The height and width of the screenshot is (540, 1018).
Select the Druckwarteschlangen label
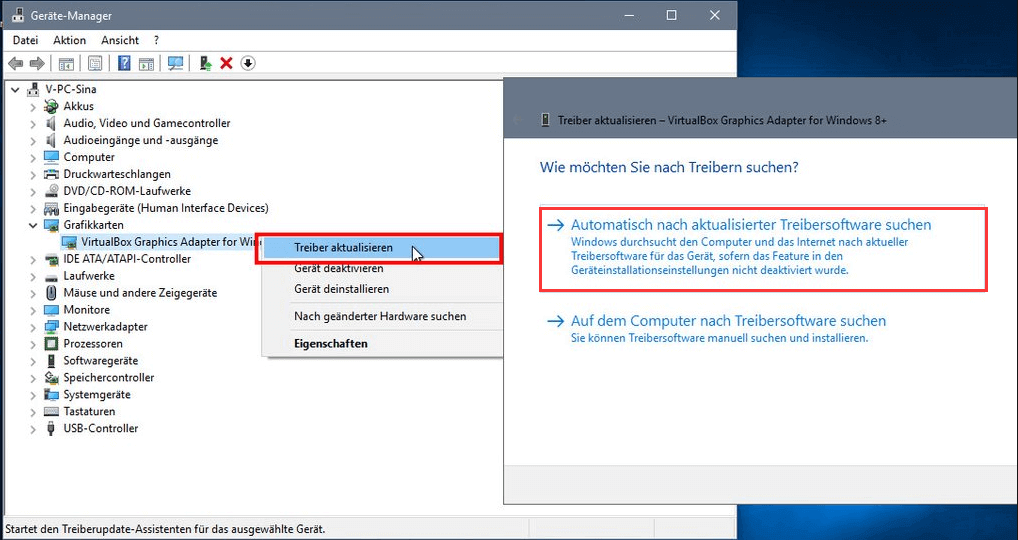[x=117, y=174]
